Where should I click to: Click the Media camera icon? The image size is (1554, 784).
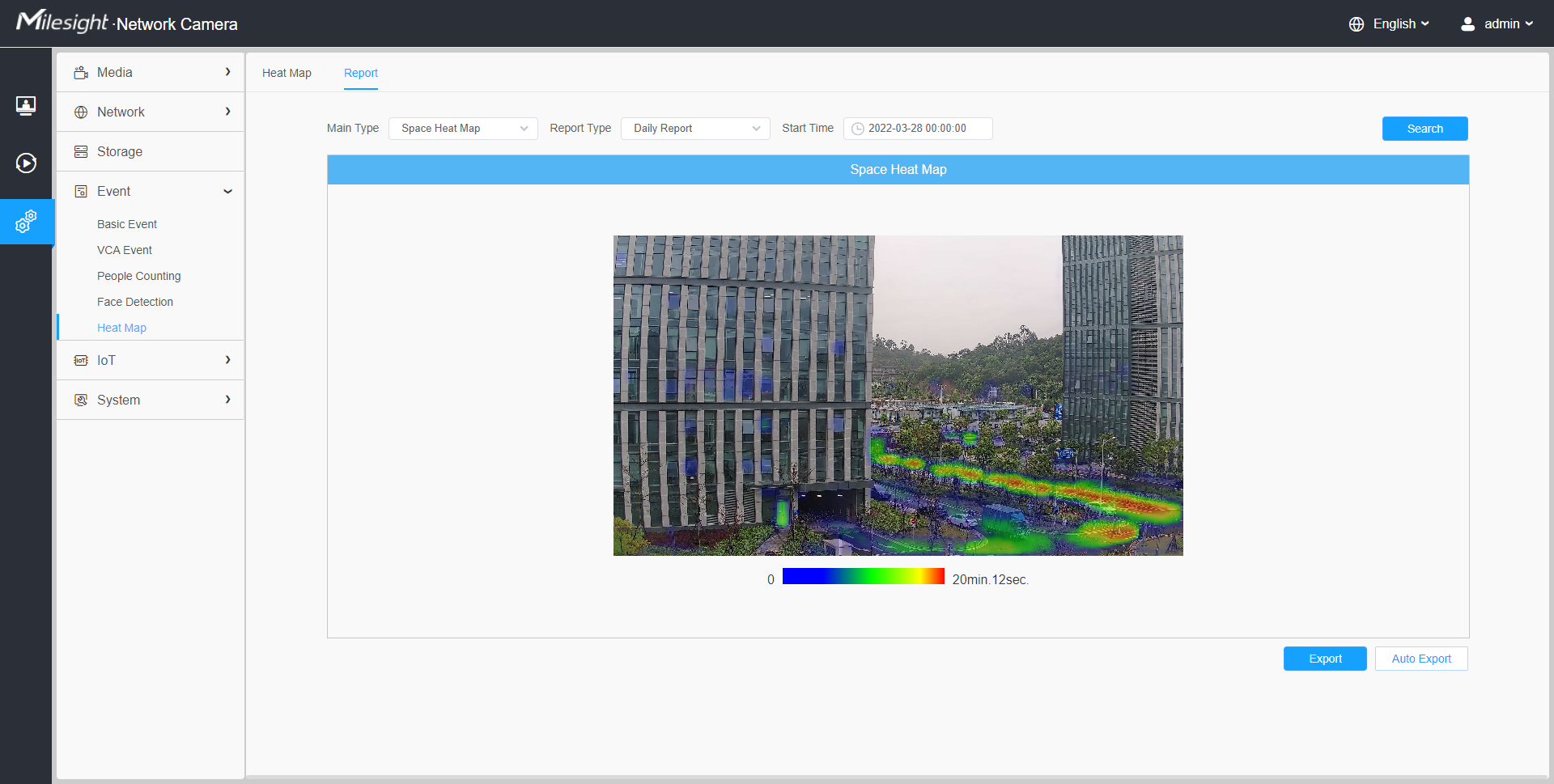tap(81, 73)
